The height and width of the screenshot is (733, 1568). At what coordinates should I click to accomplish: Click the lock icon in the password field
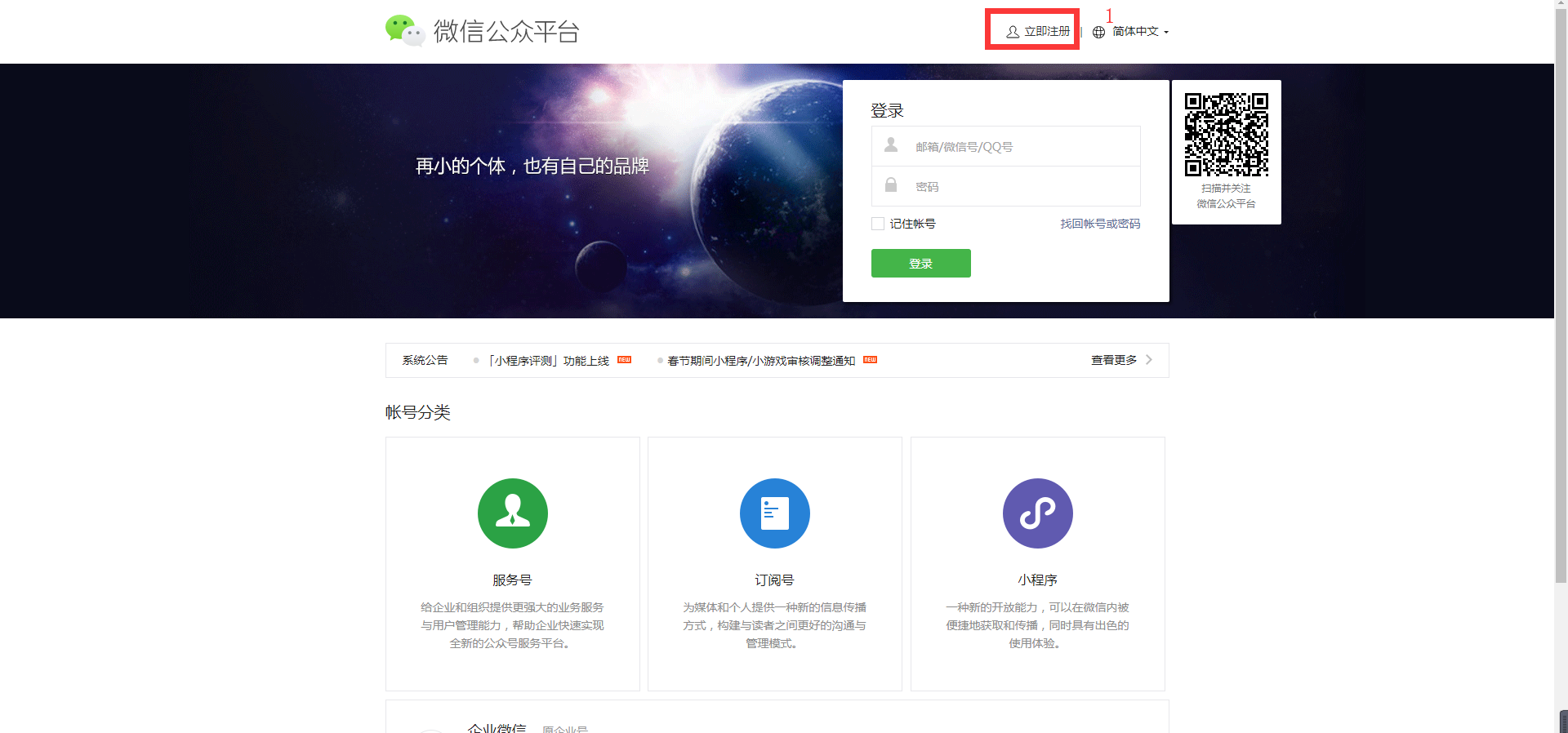pos(891,185)
